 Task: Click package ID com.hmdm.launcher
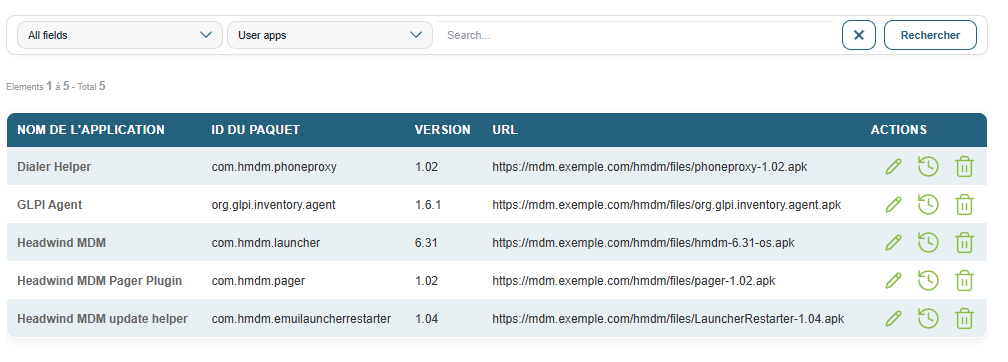pos(266,243)
